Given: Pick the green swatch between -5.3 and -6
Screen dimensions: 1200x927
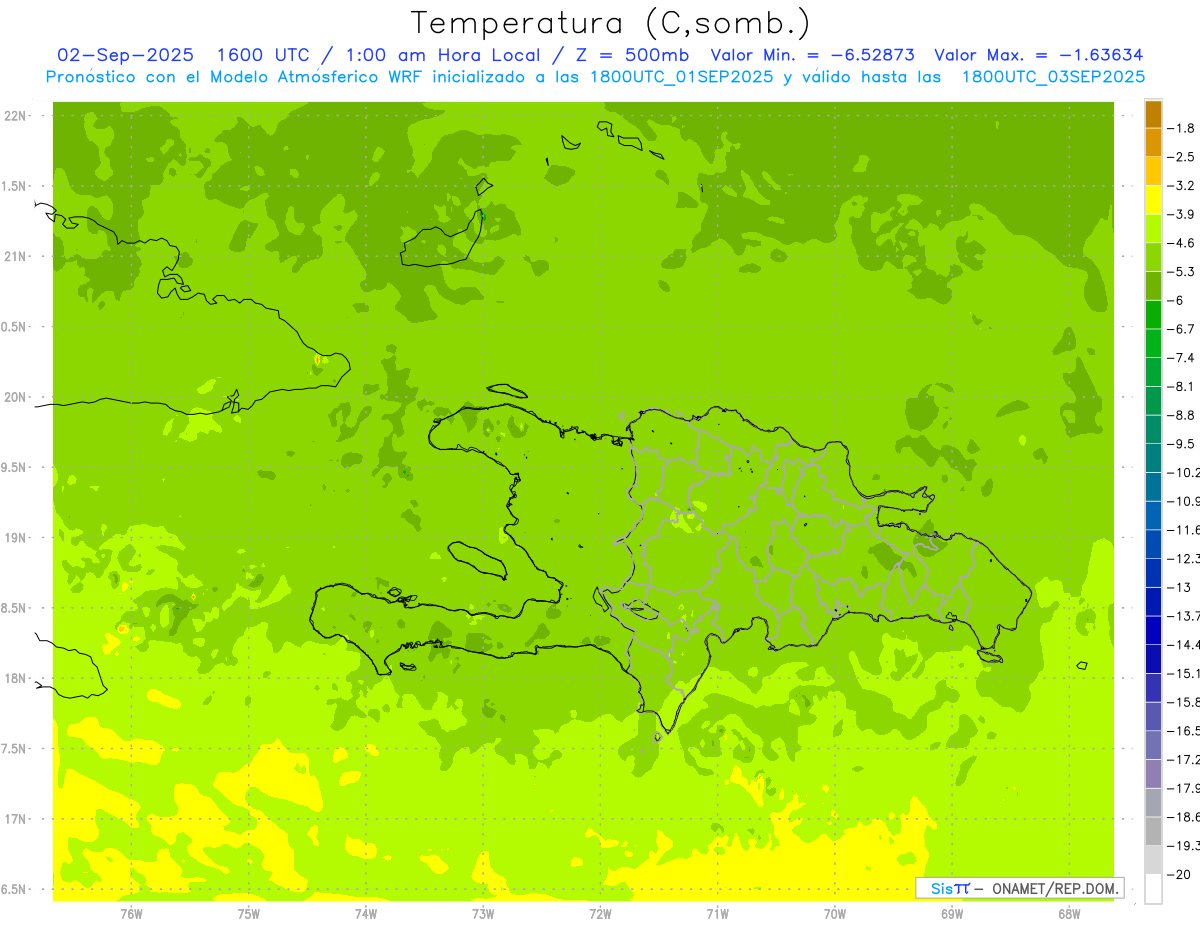Looking at the screenshot, I should point(1153,286).
